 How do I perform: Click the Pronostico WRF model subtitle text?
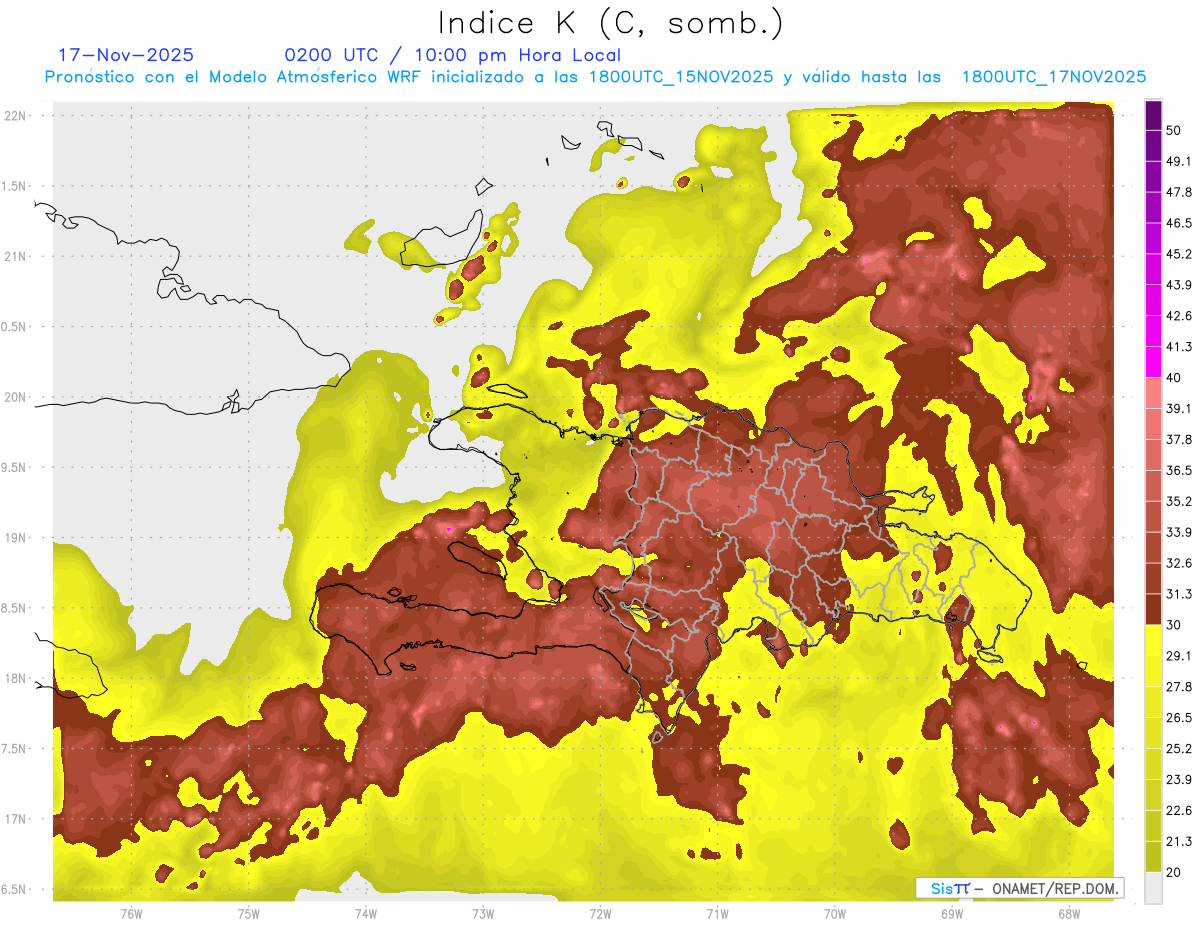pos(595,77)
